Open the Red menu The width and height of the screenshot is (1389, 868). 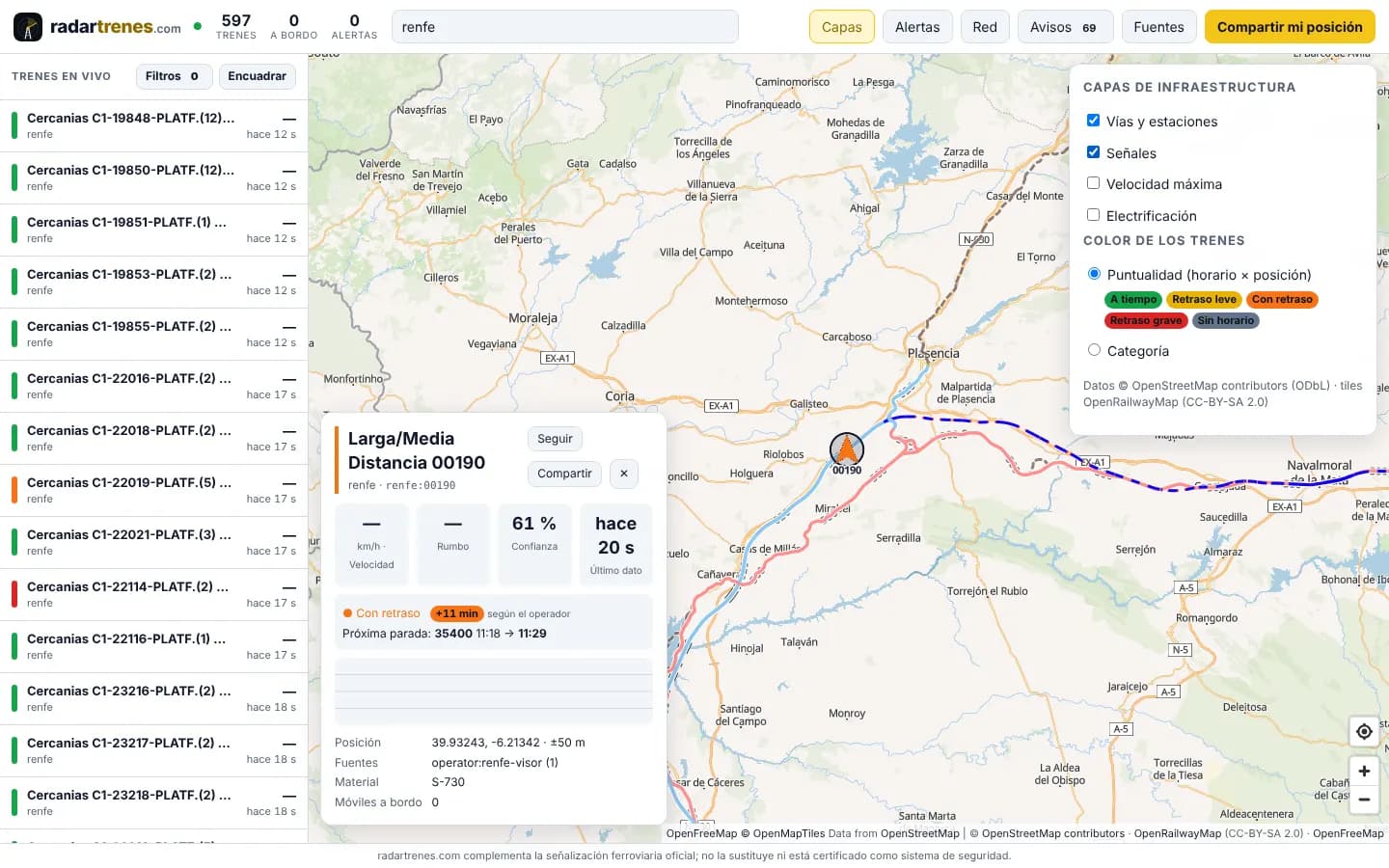(985, 27)
